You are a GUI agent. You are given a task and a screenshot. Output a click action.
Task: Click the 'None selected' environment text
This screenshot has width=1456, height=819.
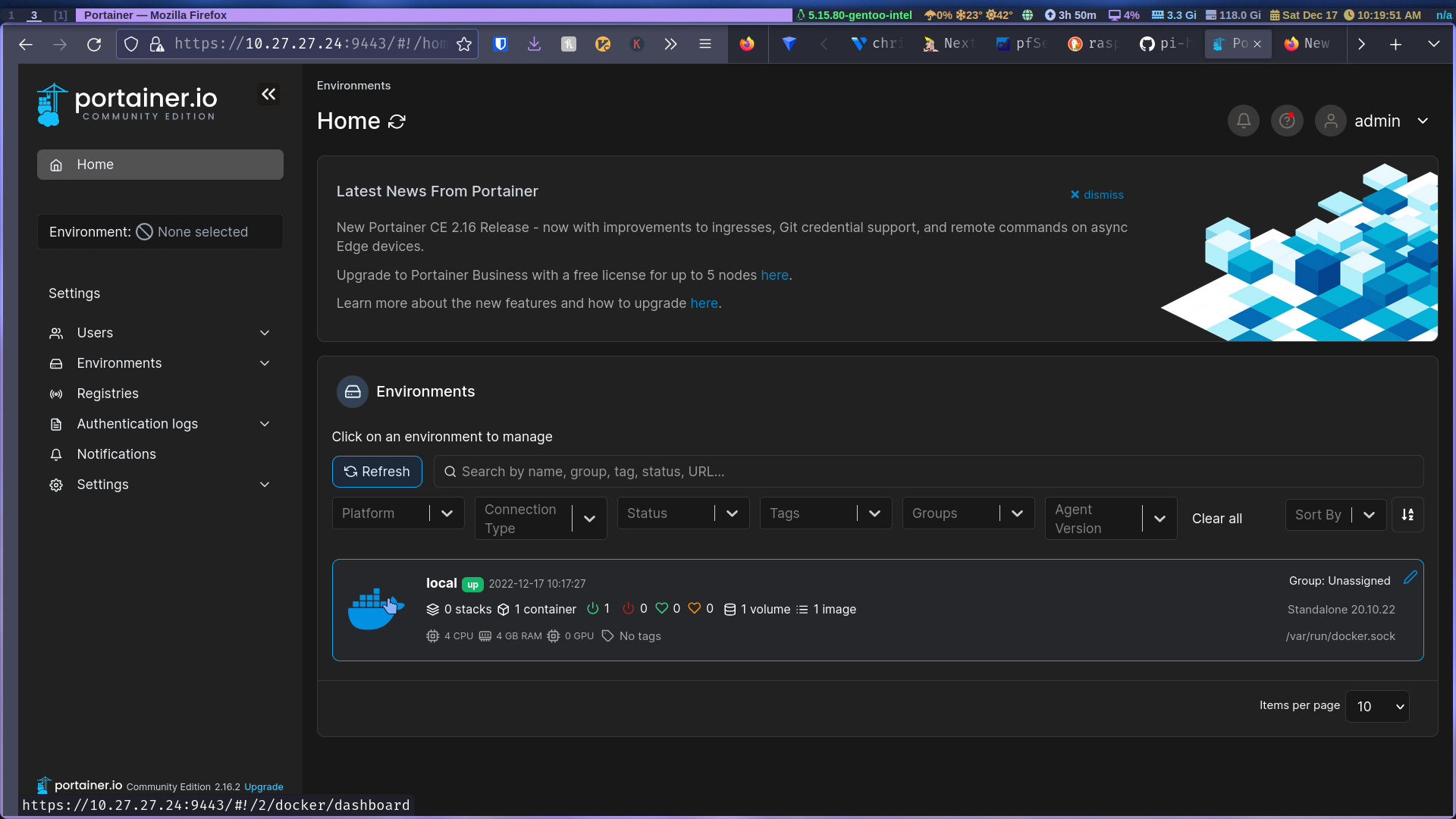(x=202, y=232)
